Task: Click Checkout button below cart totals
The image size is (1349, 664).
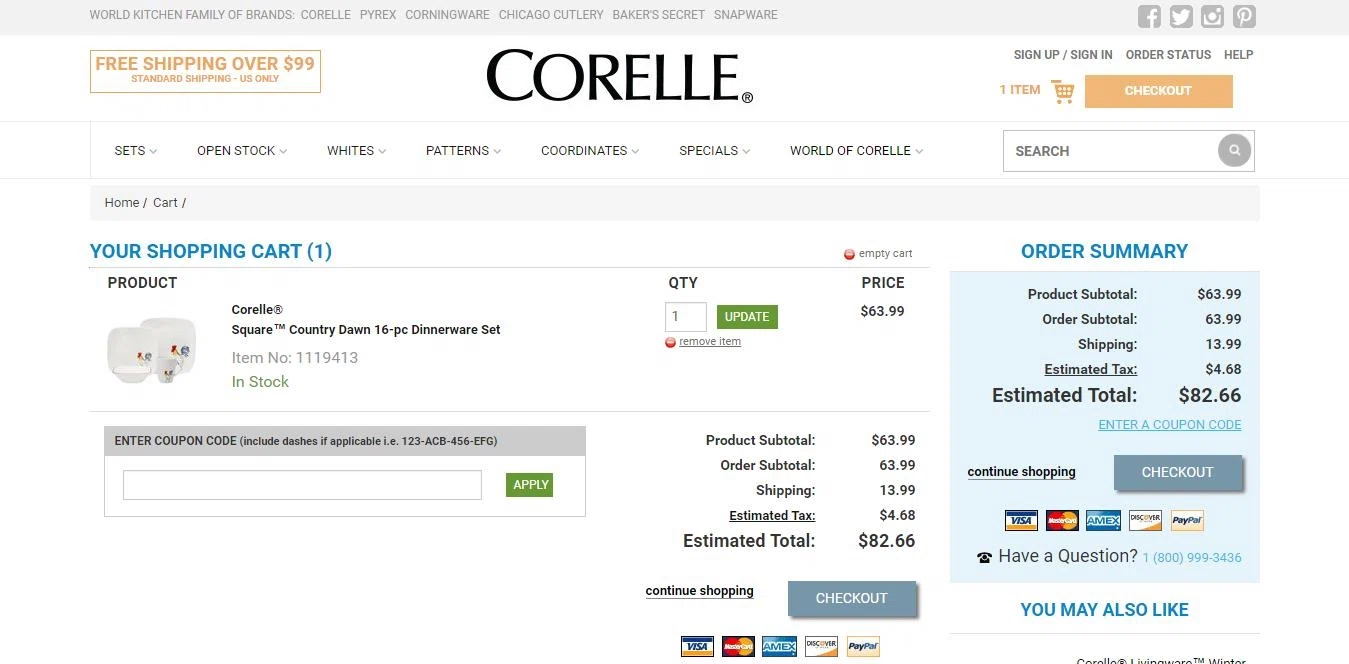Action: click(x=852, y=598)
